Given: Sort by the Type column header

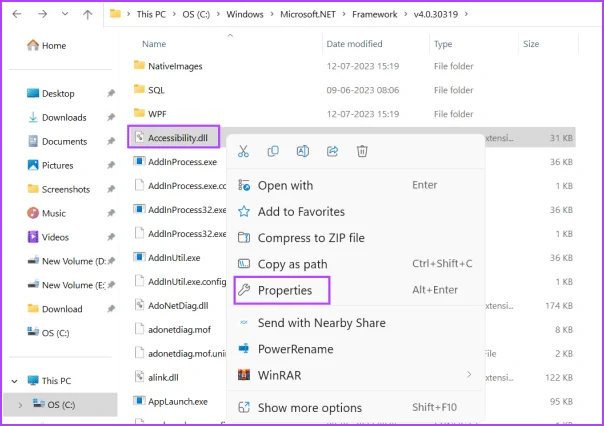Looking at the screenshot, I should [x=443, y=44].
